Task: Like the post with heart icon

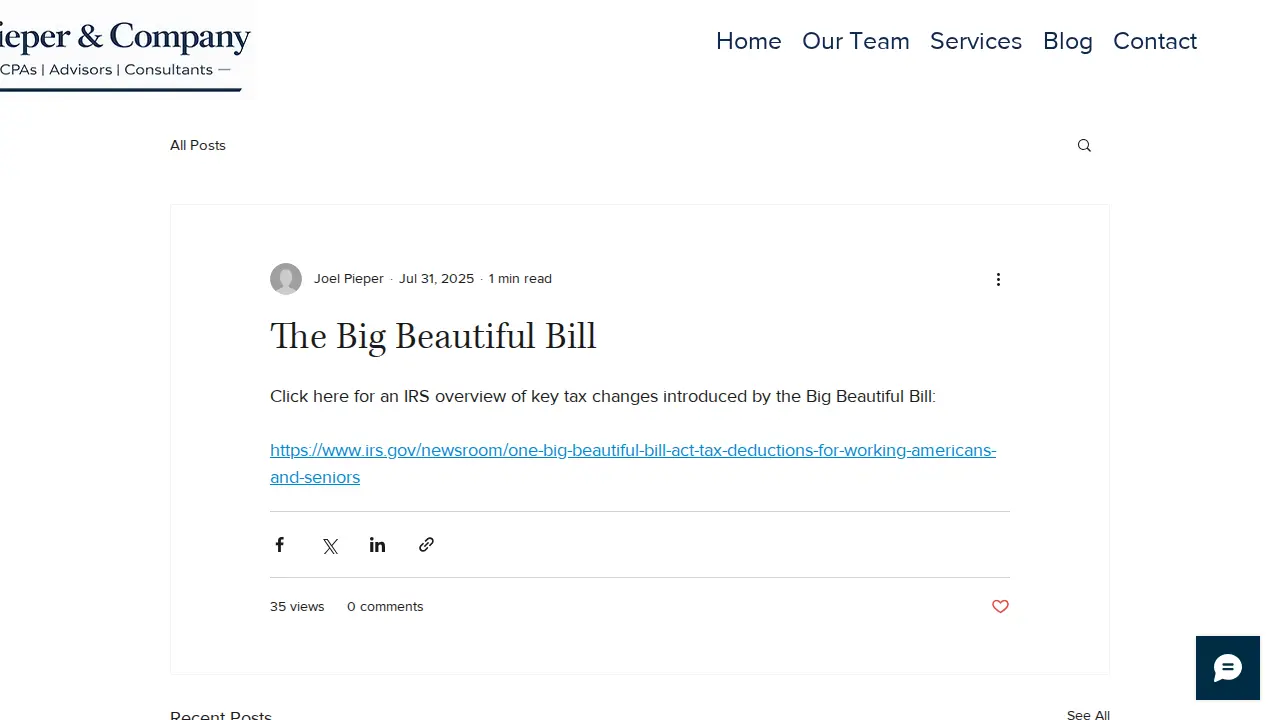Action: click(x=1000, y=607)
